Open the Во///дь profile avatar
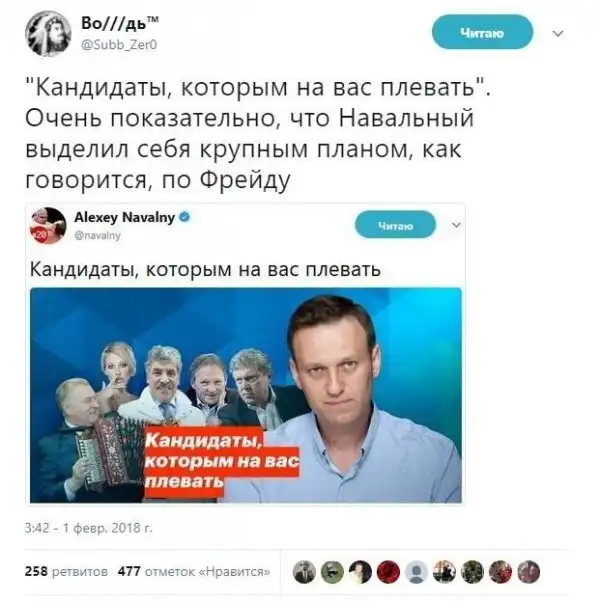This screenshot has height=601, width=600. (48, 33)
